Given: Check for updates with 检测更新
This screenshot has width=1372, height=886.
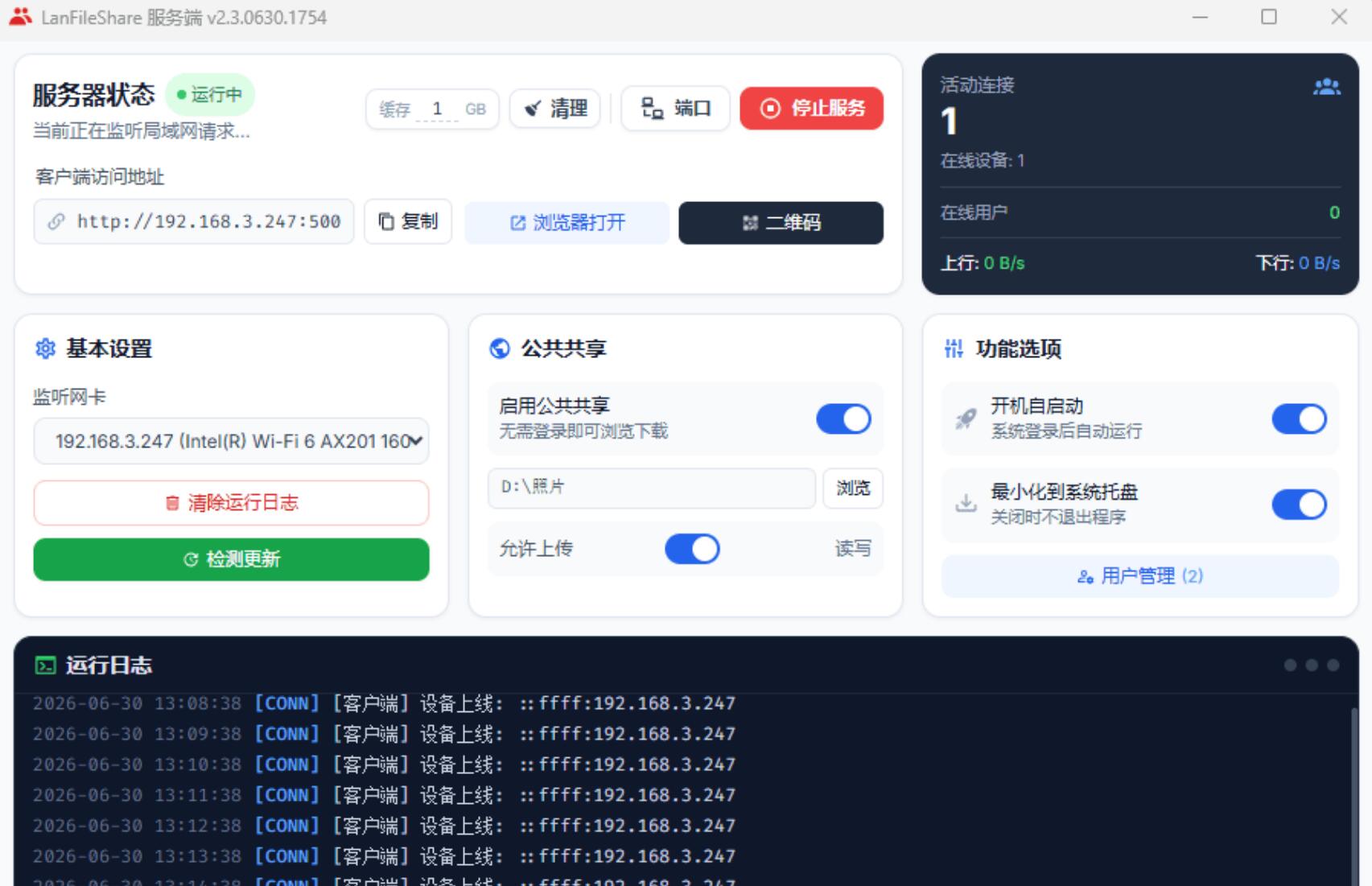Looking at the screenshot, I should 231,559.
